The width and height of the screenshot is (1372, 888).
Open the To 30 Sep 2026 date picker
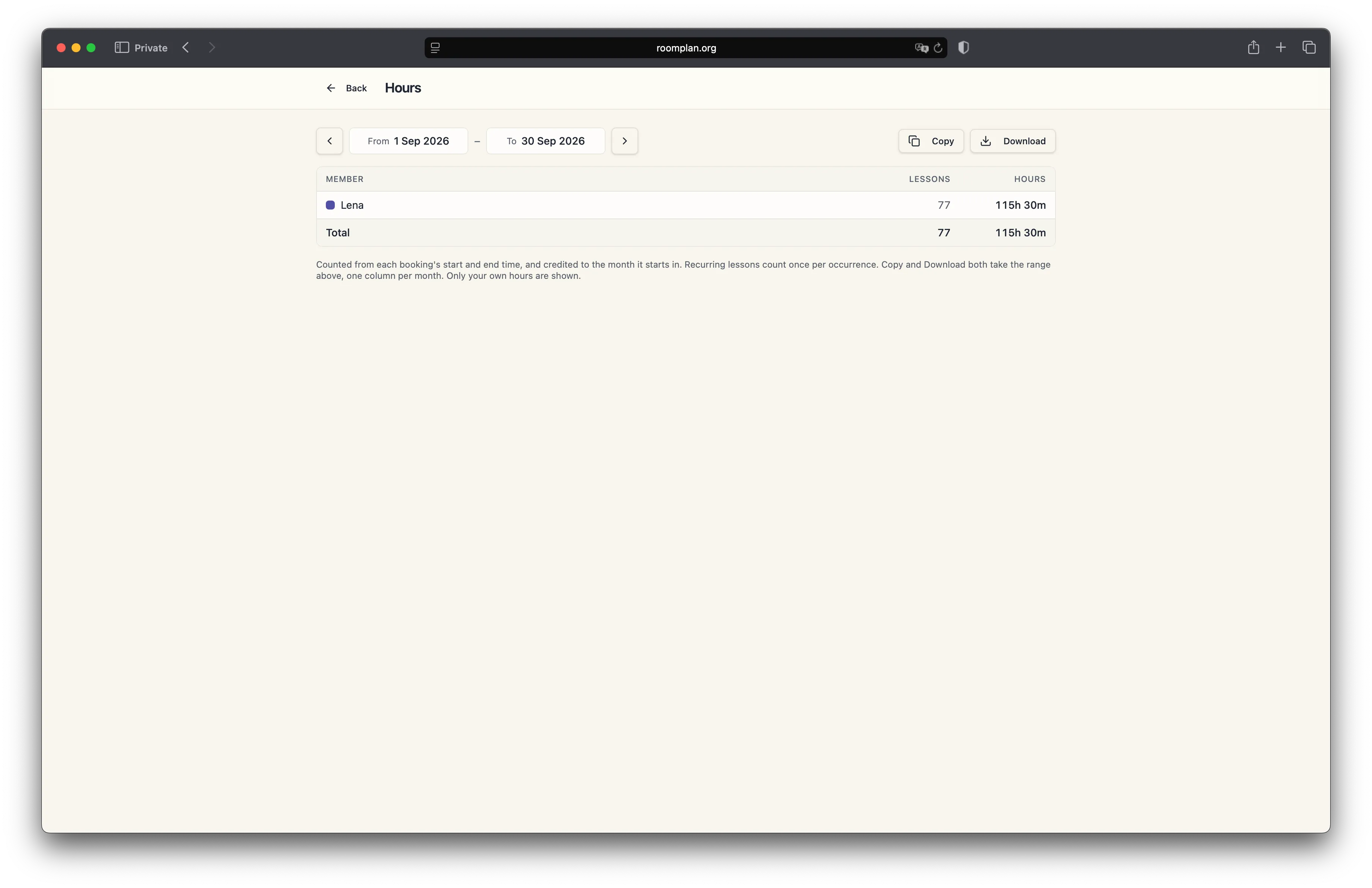click(545, 141)
